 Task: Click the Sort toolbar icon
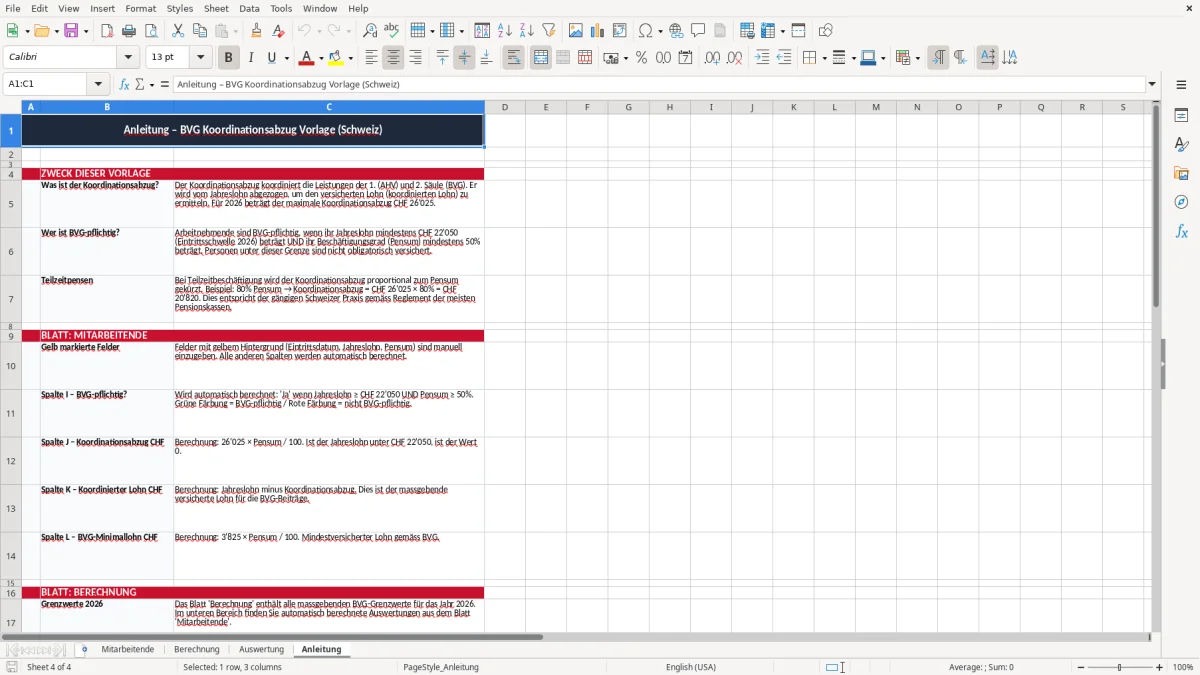tap(482, 31)
